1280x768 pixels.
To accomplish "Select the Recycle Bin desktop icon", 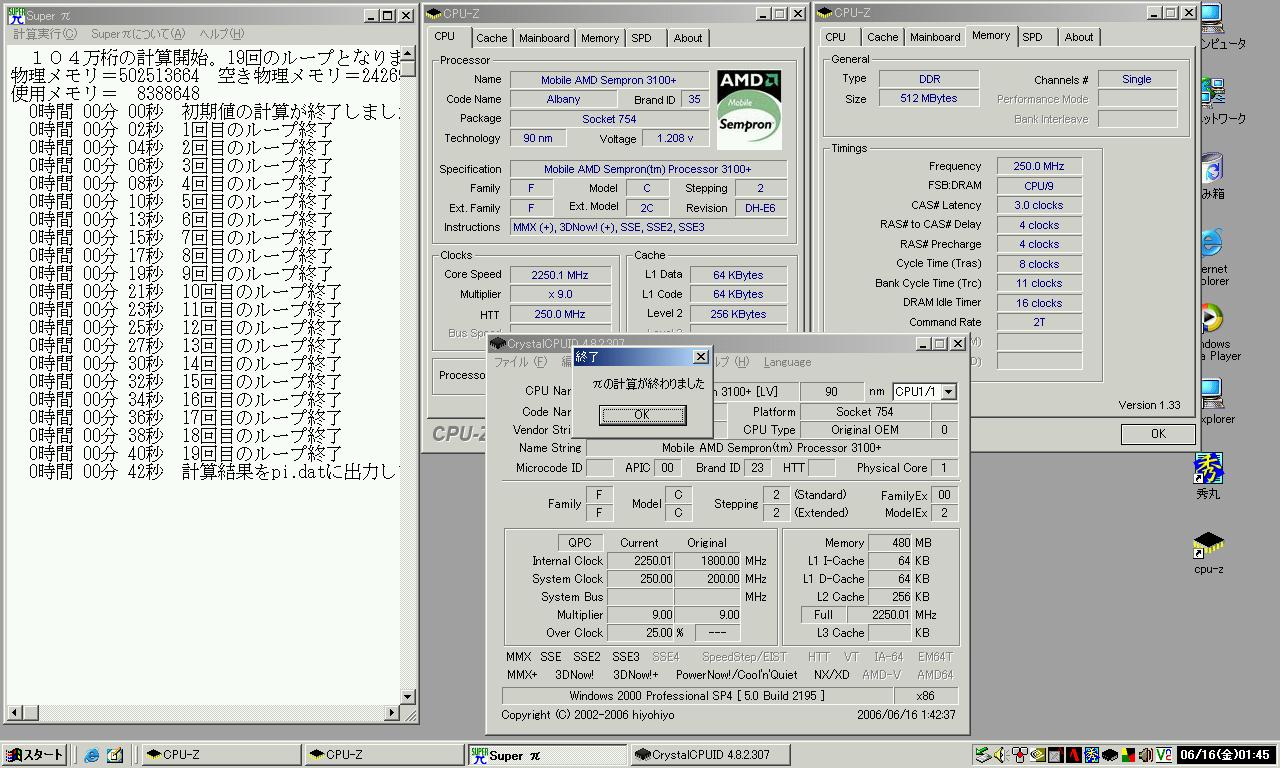I will click(x=1211, y=176).
